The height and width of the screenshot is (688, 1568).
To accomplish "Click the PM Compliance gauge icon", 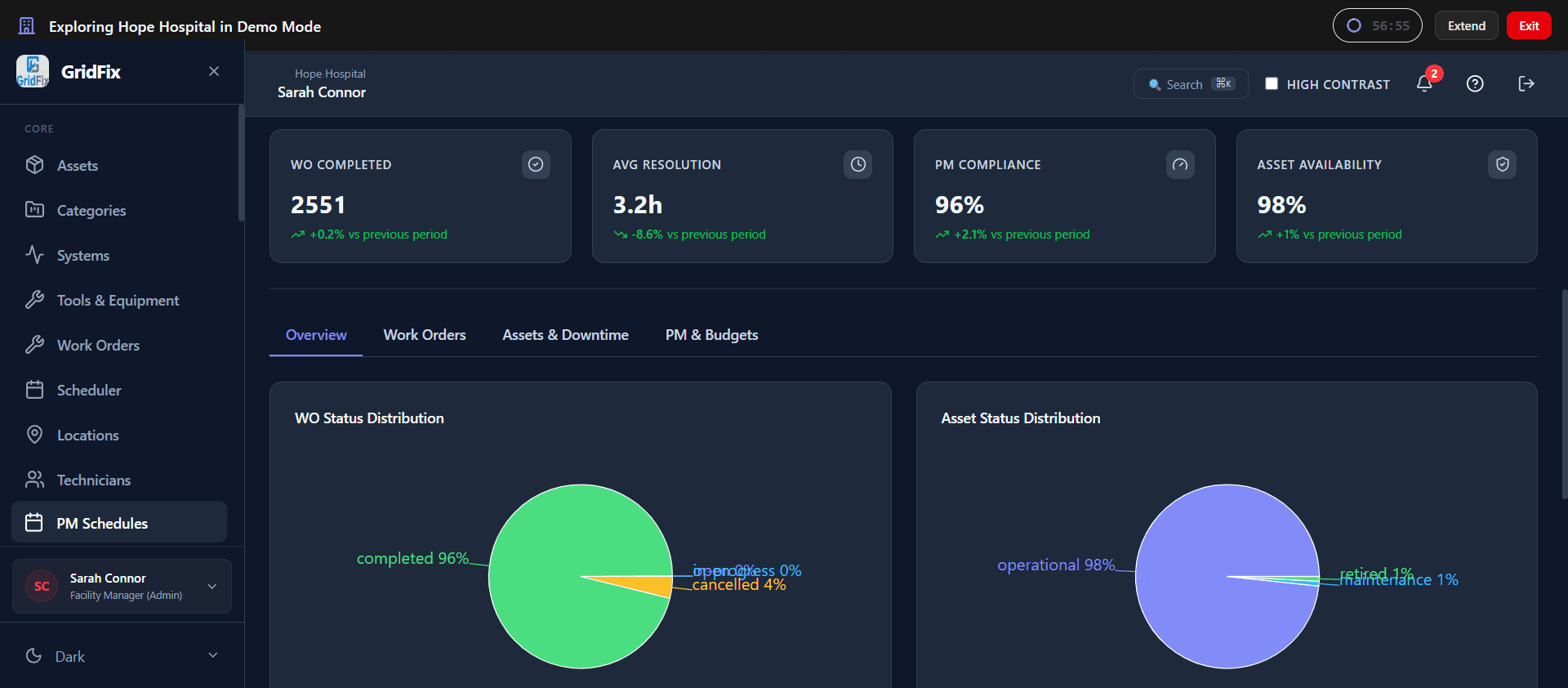I will [x=1180, y=164].
